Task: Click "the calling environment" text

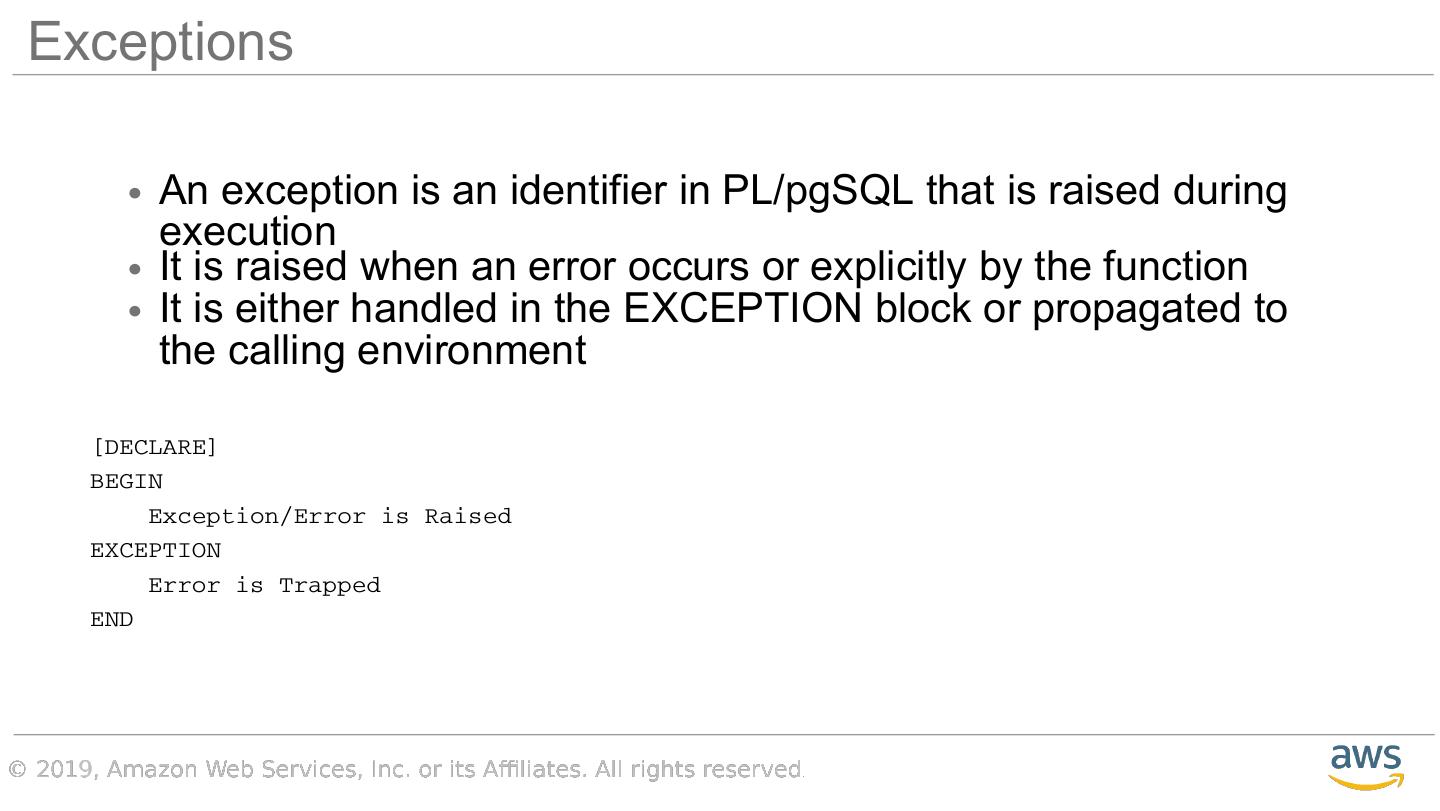Action: (x=372, y=350)
